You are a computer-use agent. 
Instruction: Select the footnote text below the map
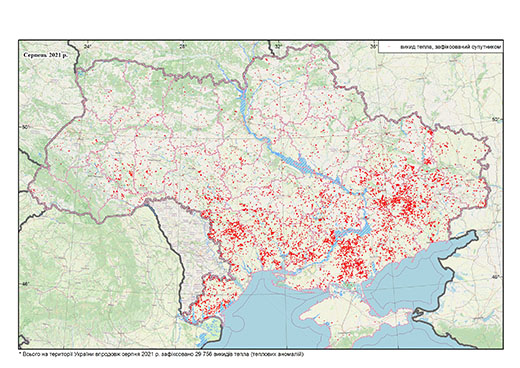click(x=162, y=354)
